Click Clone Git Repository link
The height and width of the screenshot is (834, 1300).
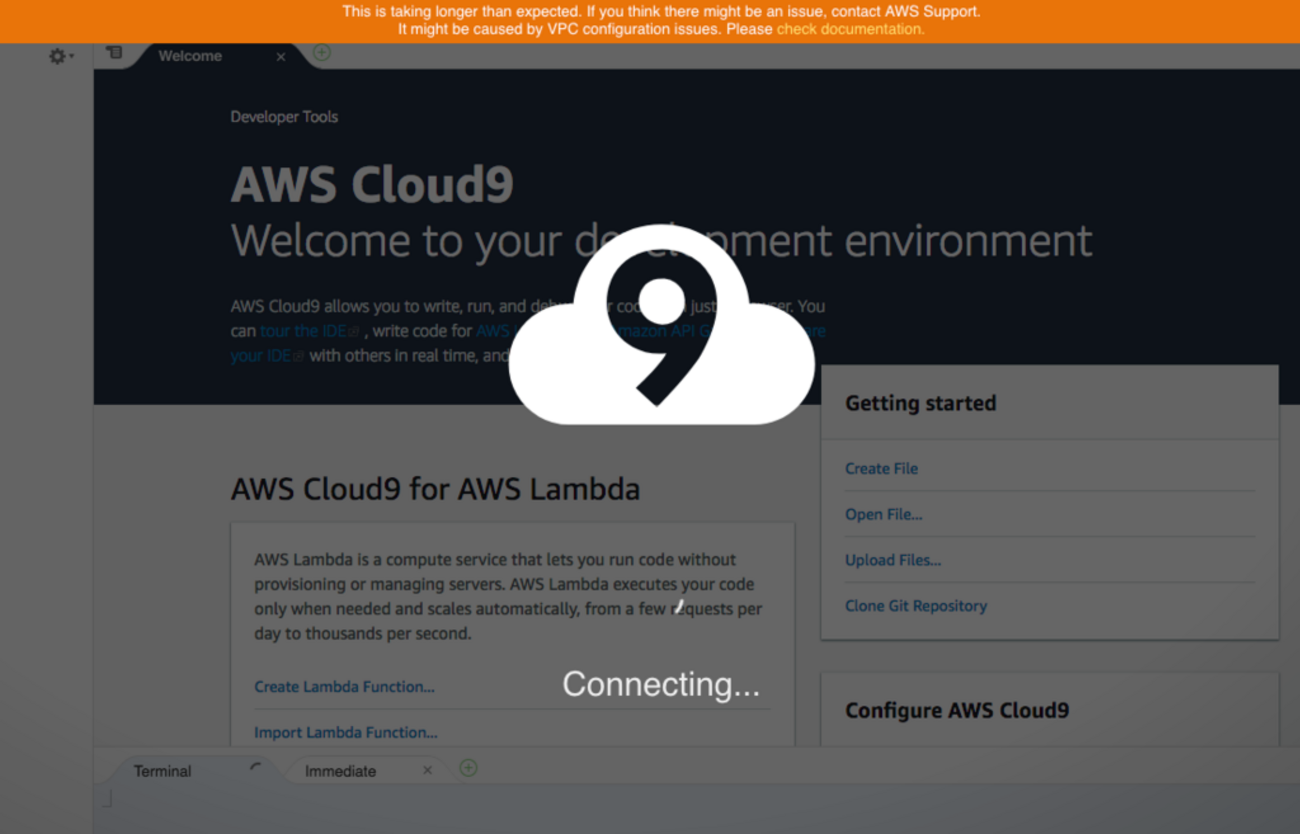pyautogui.click(x=916, y=606)
